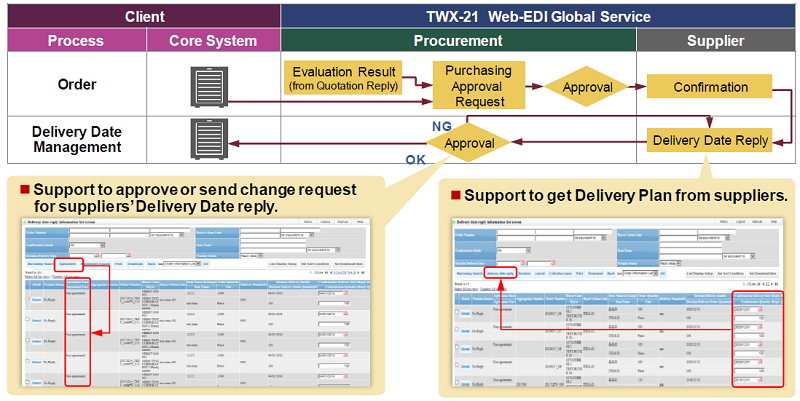Click first row Detail button in supplier screenshot
Viewport: 800px width, 401px height.
[x=465, y=314]
